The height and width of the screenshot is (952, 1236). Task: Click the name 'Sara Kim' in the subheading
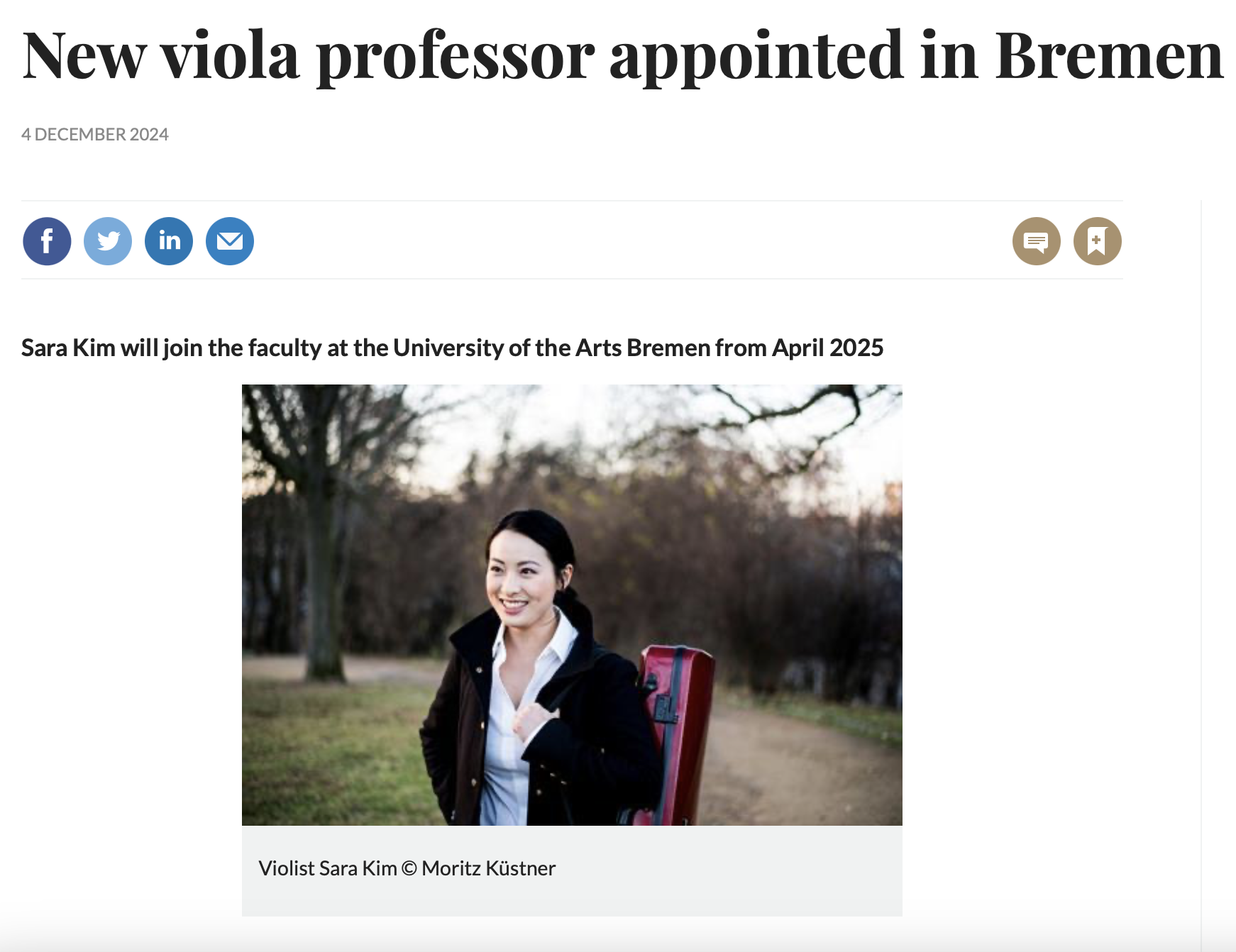[68, 348]
